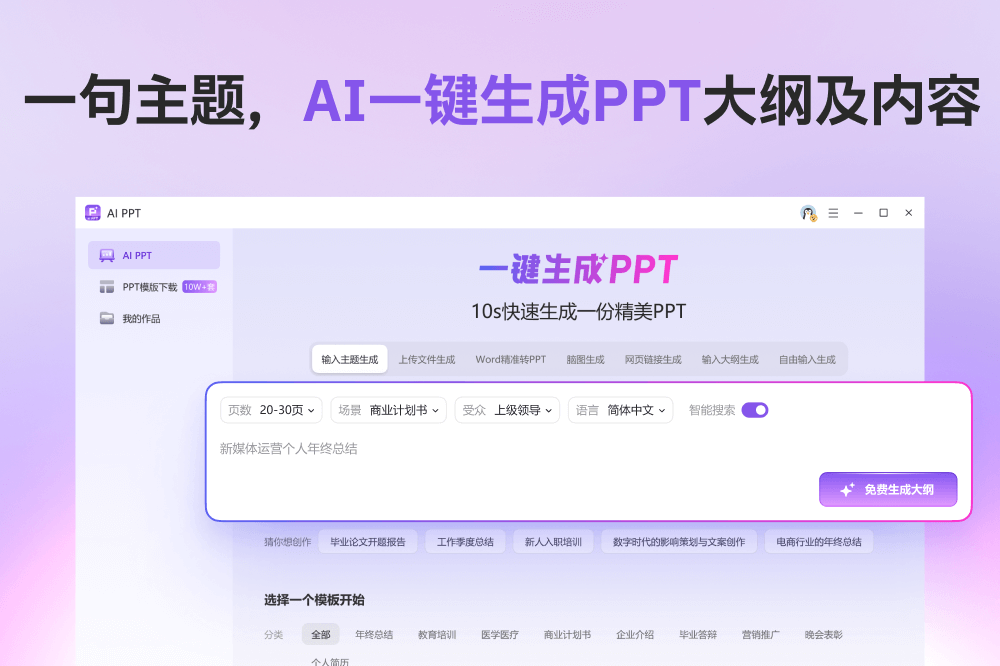This screenshot has width=1000, height=666.
Task: Expand the 受众 上级领导 dropdown
Action: tap(510, 410)
